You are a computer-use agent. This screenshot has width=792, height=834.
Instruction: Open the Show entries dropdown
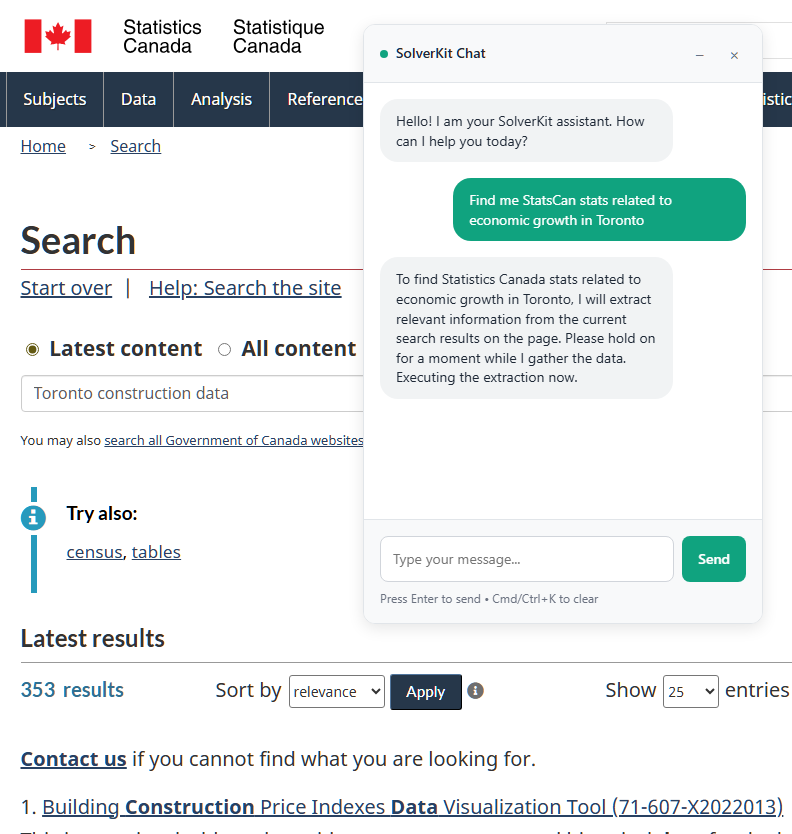690,691
